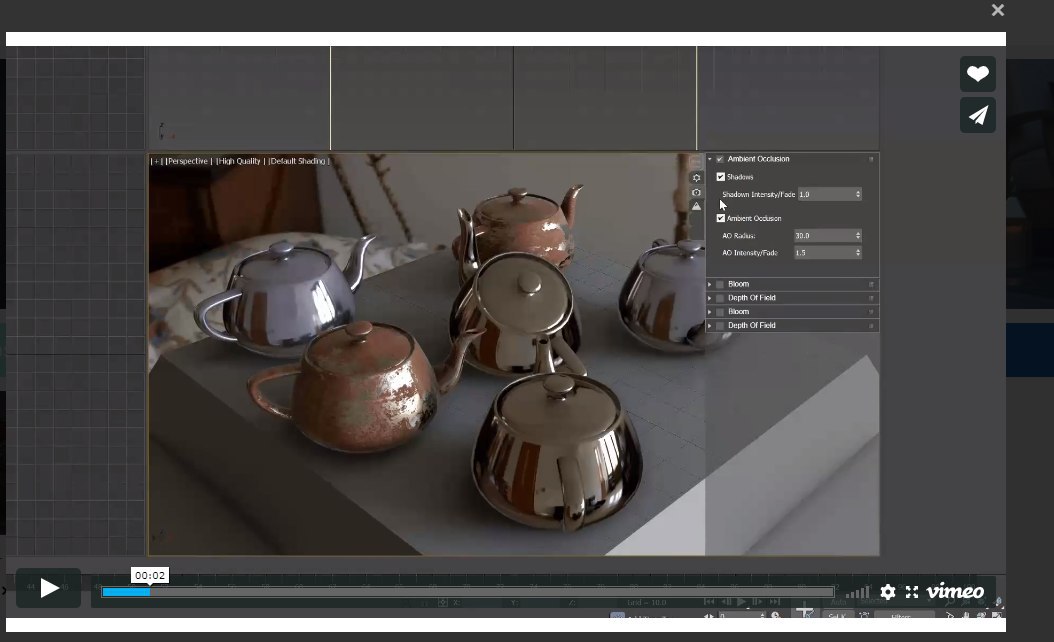Open the Default Shading viewport menu

[x=298, y=161]
